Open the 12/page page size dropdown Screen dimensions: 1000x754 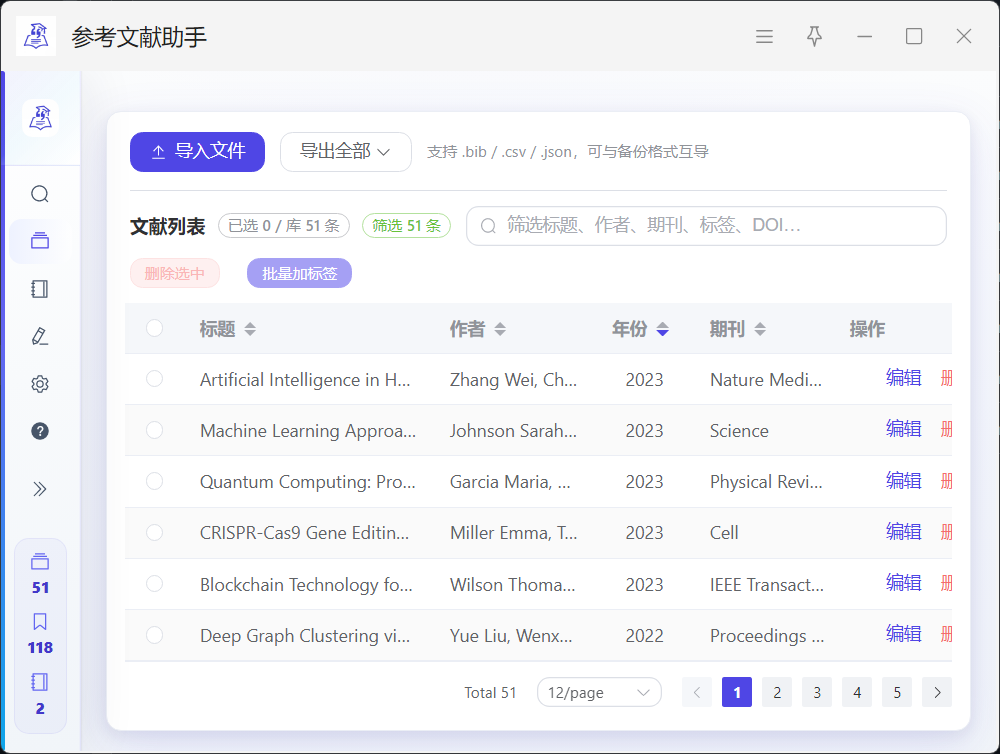[x=599, y=692]
